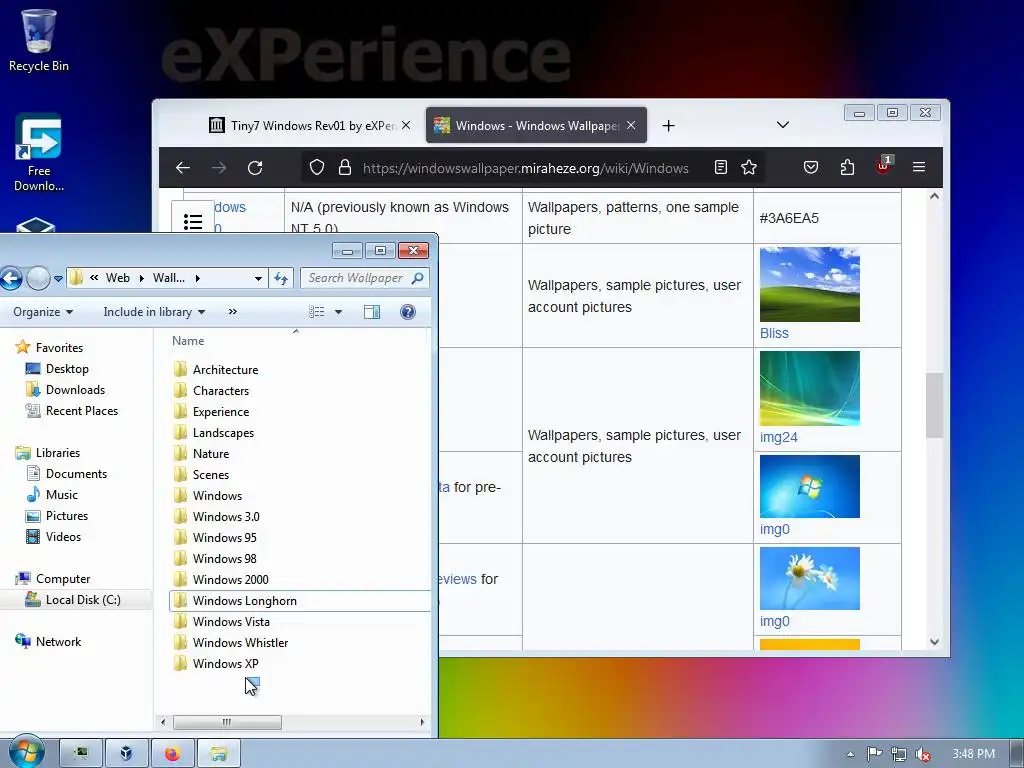
Task: Open the Pocket save icon in Firefox
Action: [x=810, y=168]
